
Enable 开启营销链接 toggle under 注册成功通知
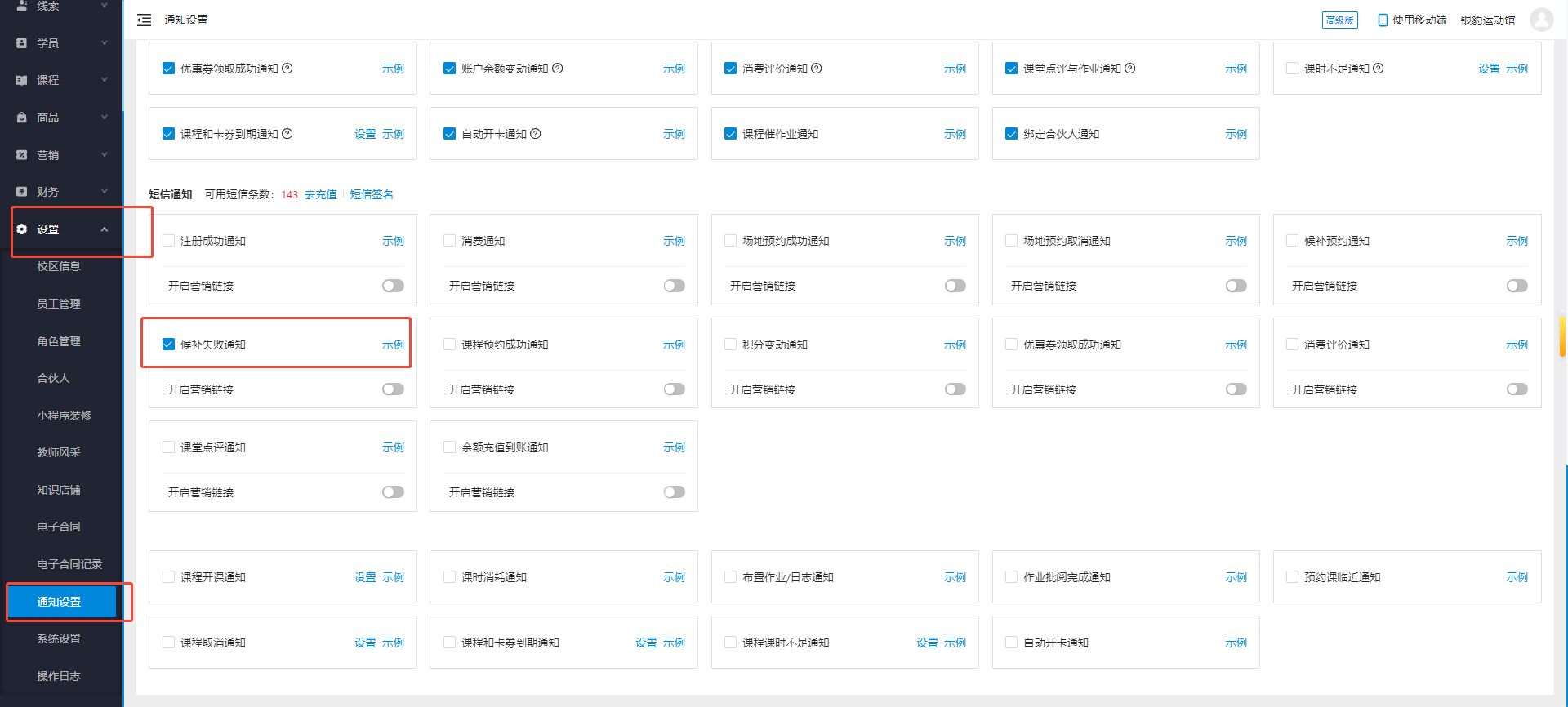pyautogui.click(x=394, y=286)
